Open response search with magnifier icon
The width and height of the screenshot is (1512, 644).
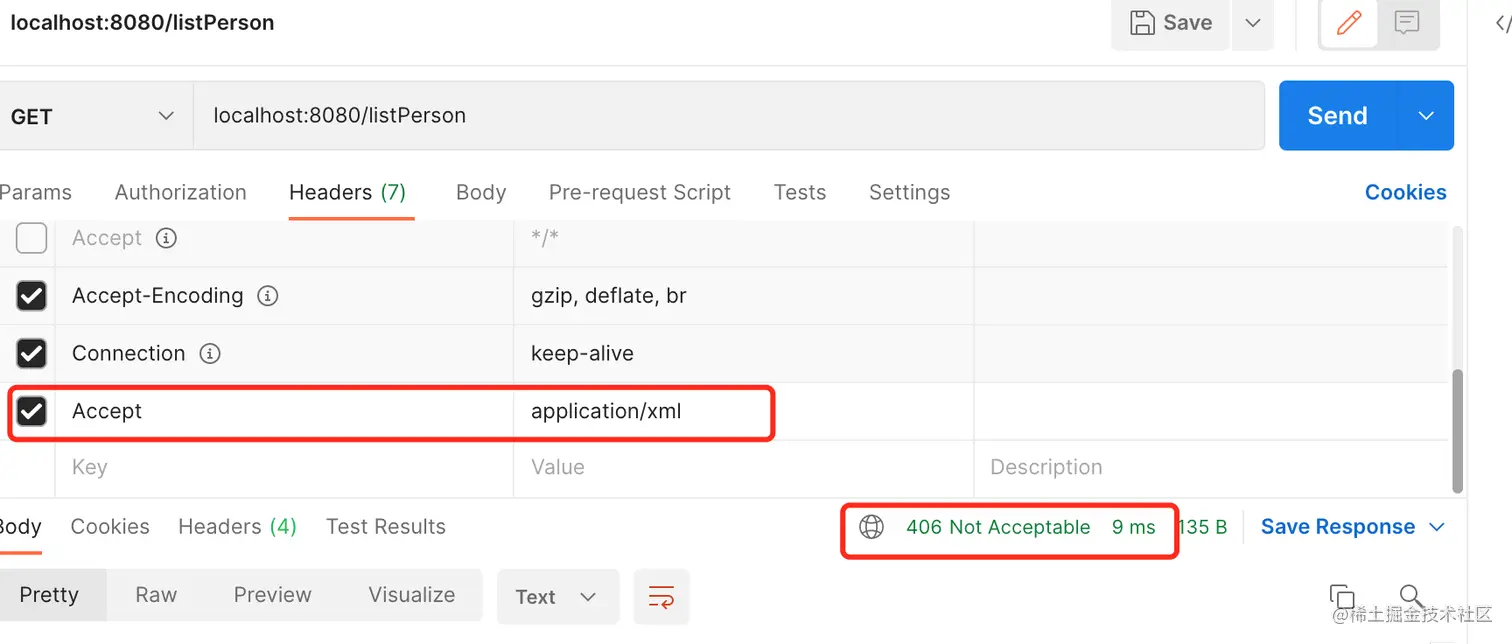(x=1411, y=596)
